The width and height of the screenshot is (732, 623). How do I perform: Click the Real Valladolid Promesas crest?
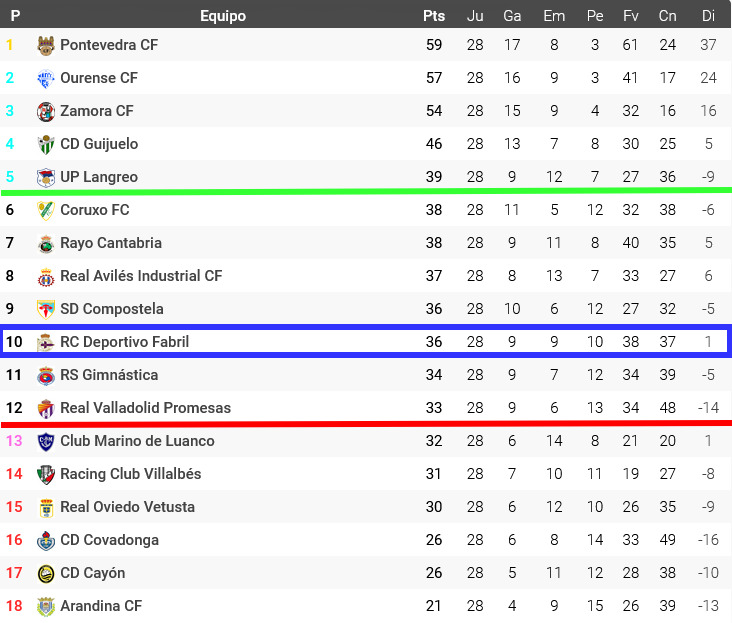[x=46, y=408]
